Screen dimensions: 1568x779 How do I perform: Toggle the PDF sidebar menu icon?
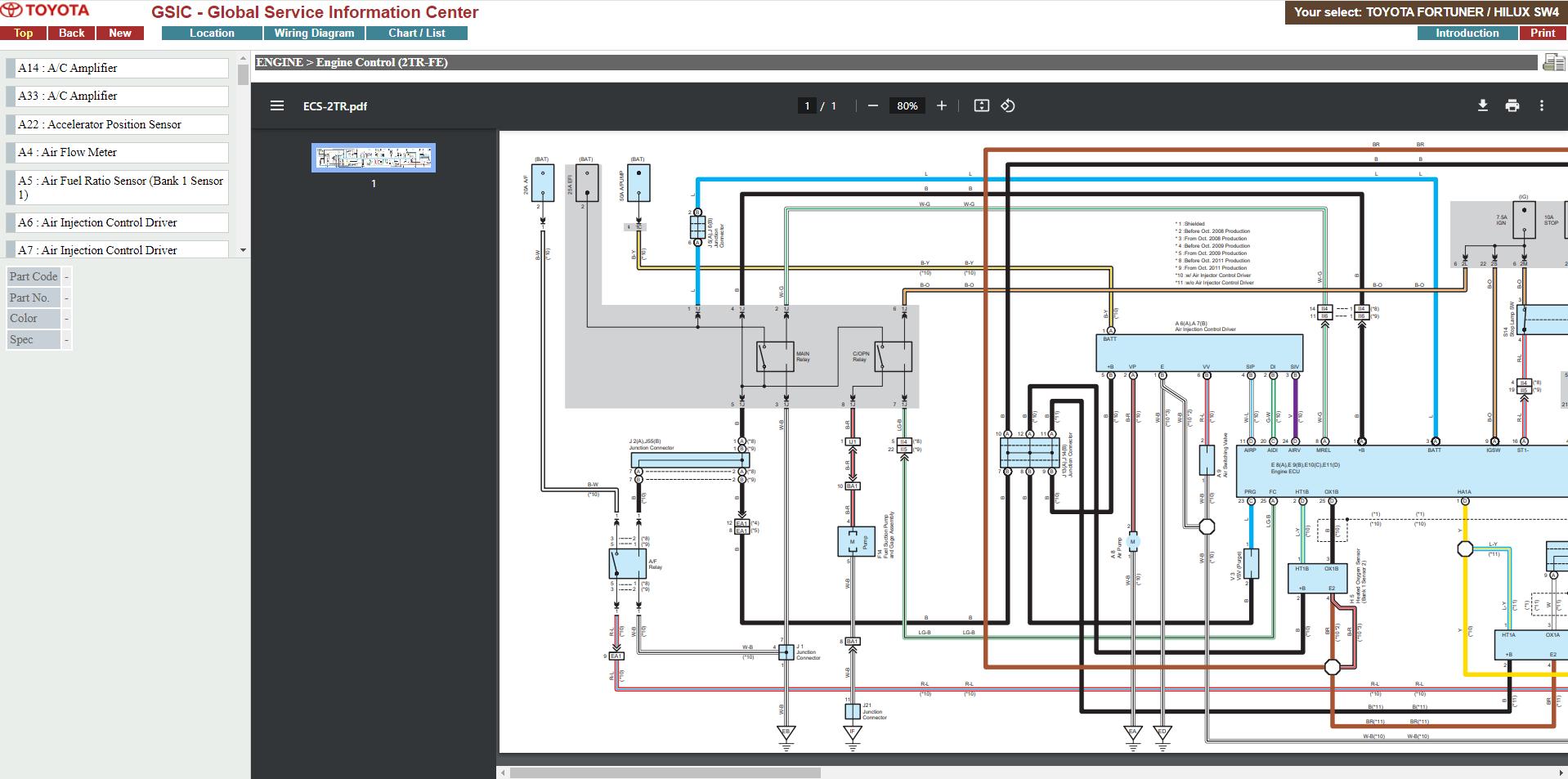tap(277, 105)
